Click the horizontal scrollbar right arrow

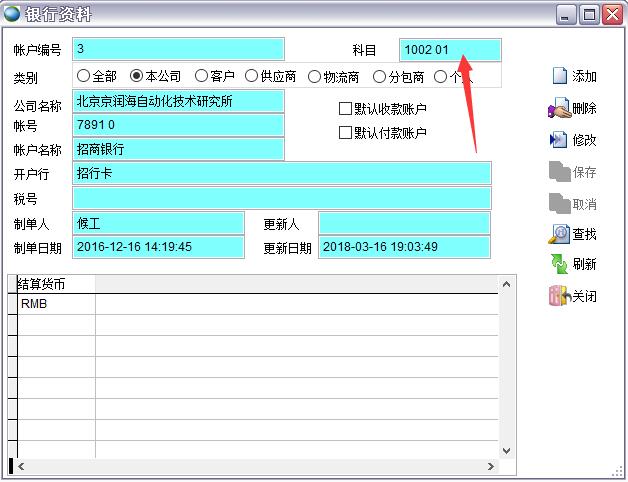coord(491,466)
